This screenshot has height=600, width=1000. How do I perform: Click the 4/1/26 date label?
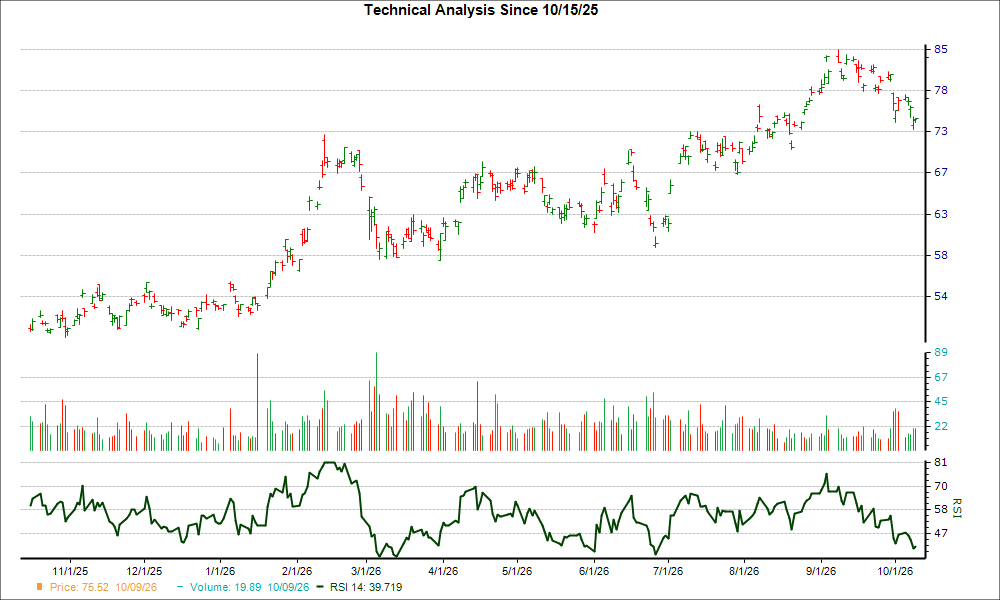(443, 571)
